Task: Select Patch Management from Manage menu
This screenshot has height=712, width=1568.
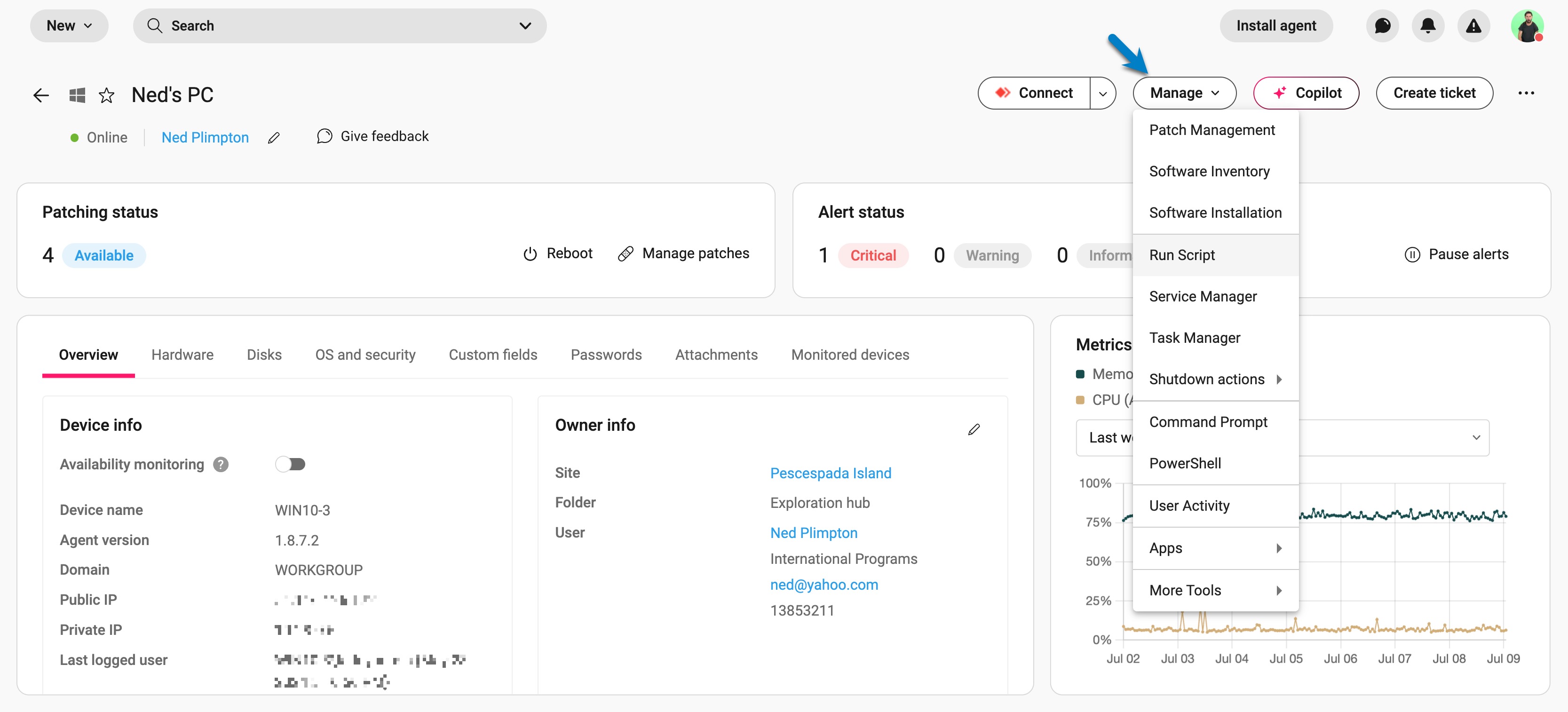Action: (x=1216, y=130)
